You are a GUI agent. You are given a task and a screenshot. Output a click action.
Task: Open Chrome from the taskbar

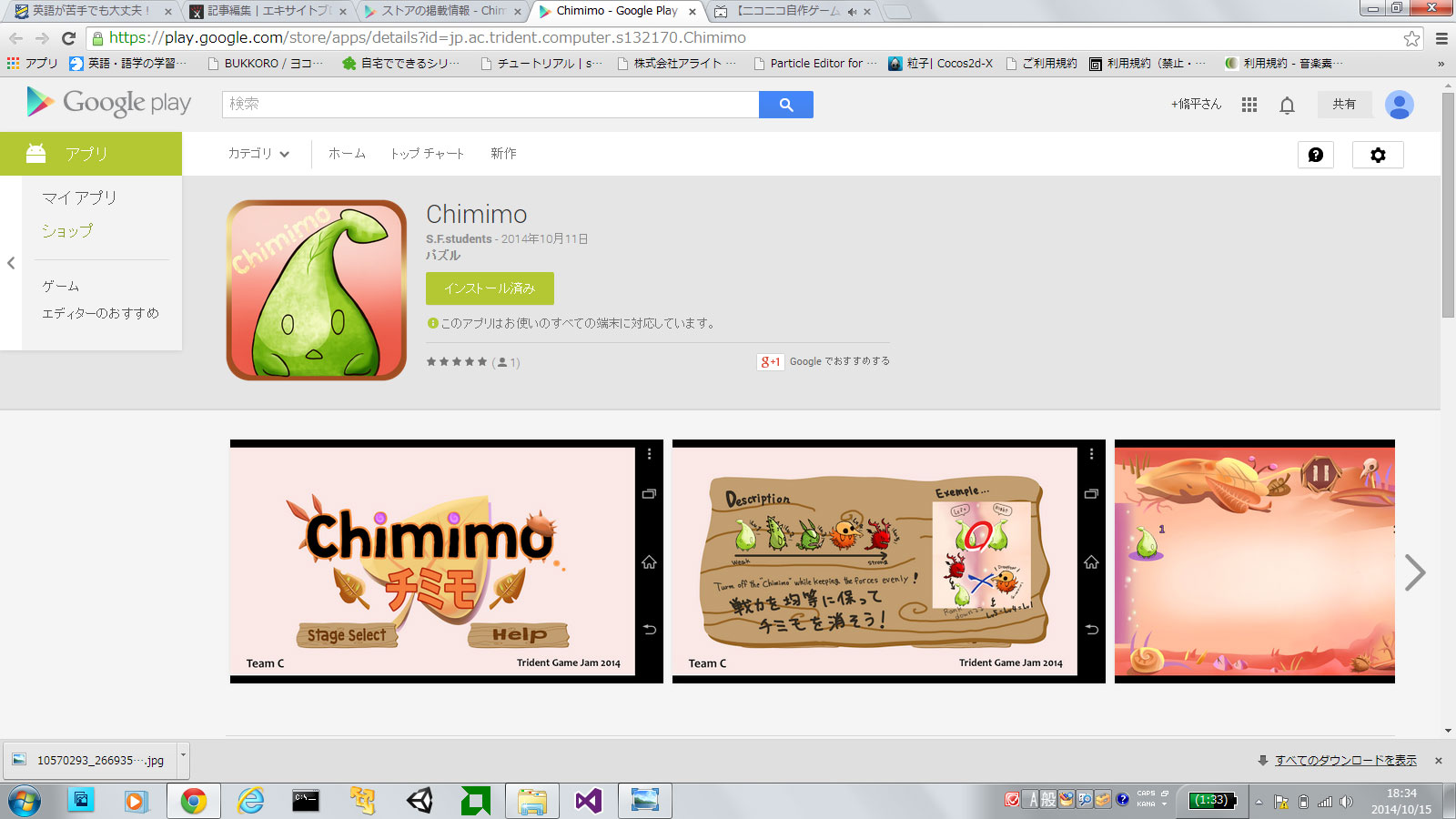pyautogui.click(x=193, y=801)
